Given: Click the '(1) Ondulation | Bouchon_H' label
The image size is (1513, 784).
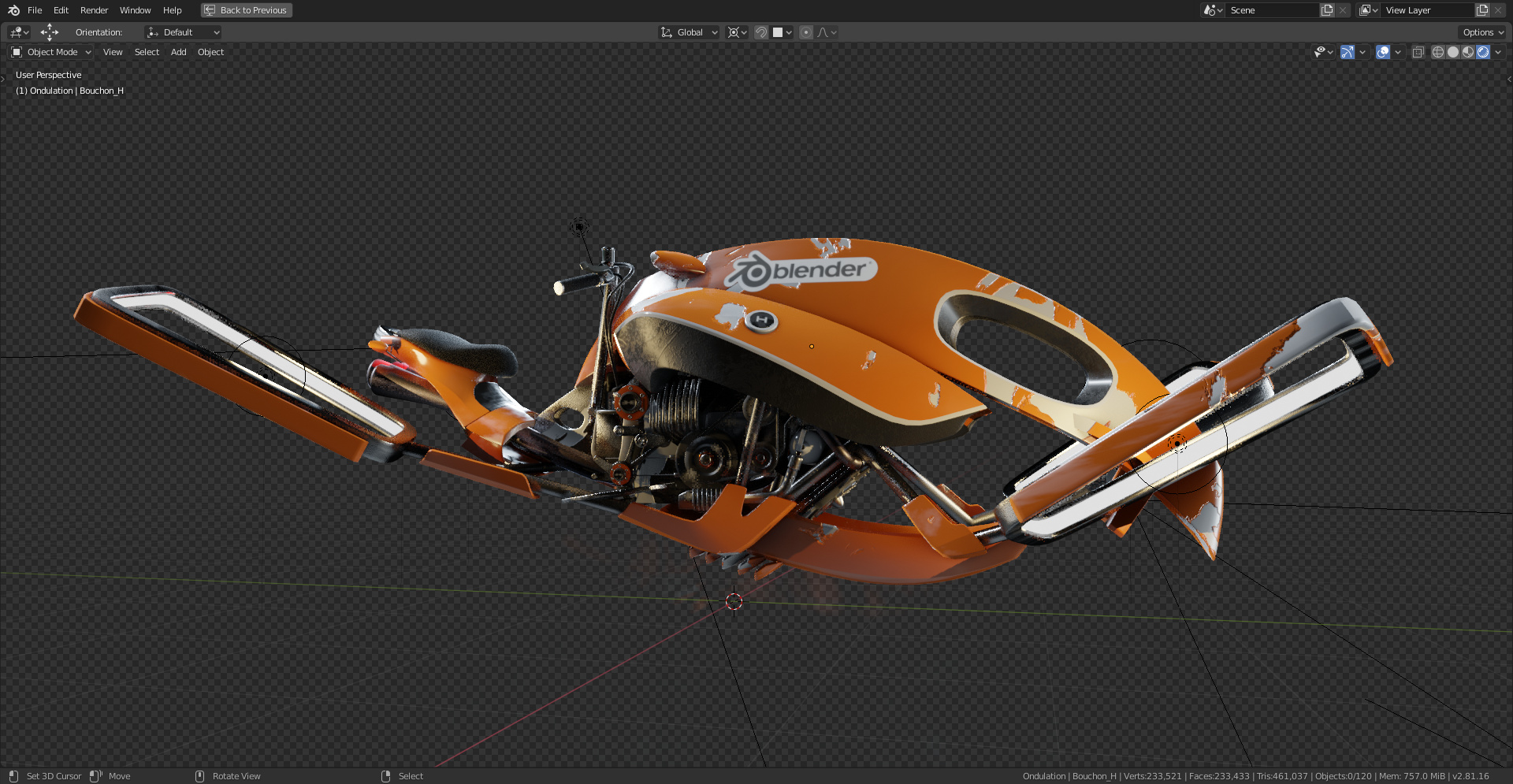Looking at the screenshot, I should click(69, 91).
